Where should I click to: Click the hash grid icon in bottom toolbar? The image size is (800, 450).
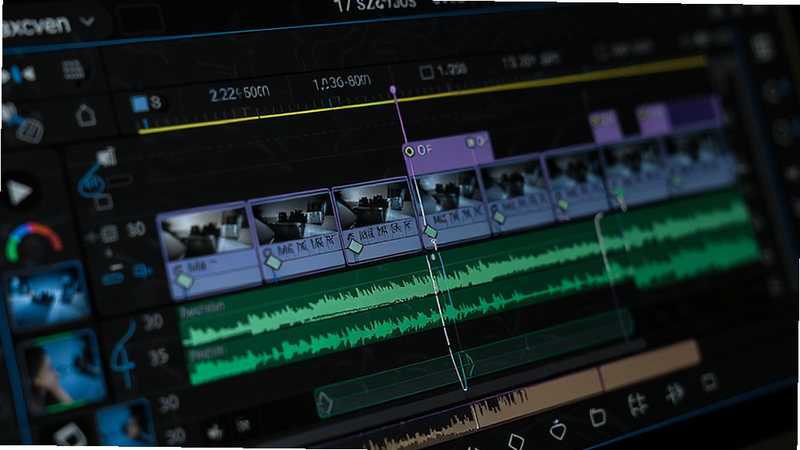[x=637, y=405]
